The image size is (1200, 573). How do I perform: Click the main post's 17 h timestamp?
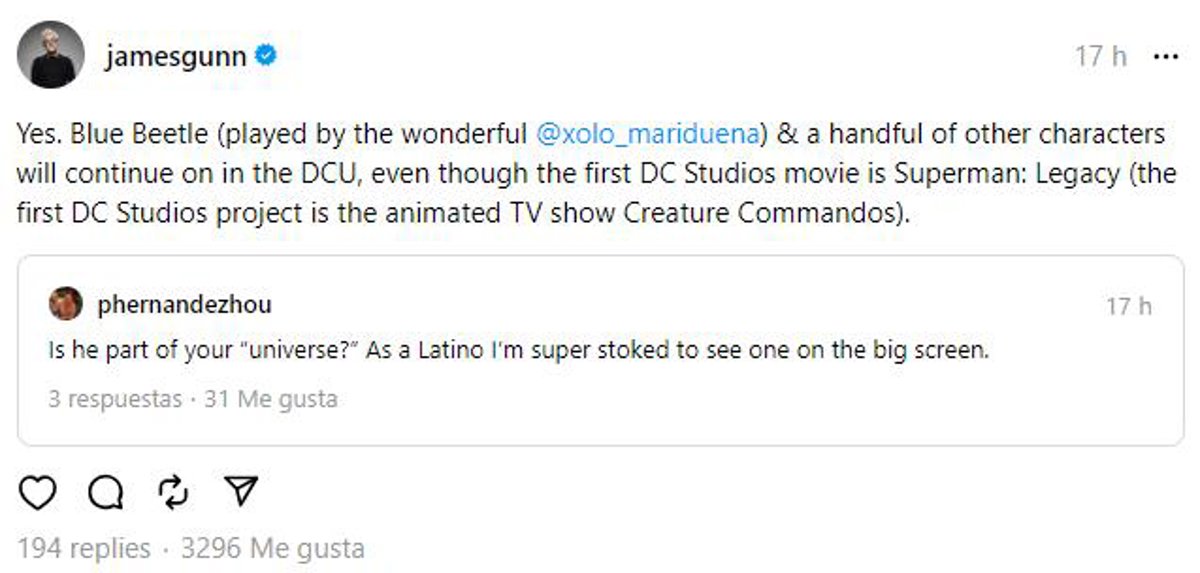point(1101,57)
